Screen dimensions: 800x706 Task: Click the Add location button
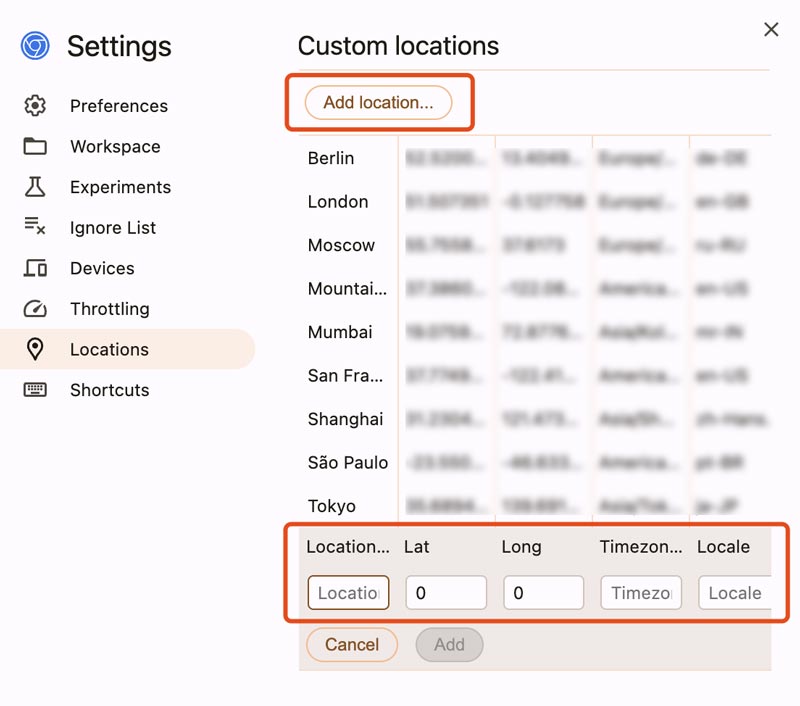(x=378, y=103)
